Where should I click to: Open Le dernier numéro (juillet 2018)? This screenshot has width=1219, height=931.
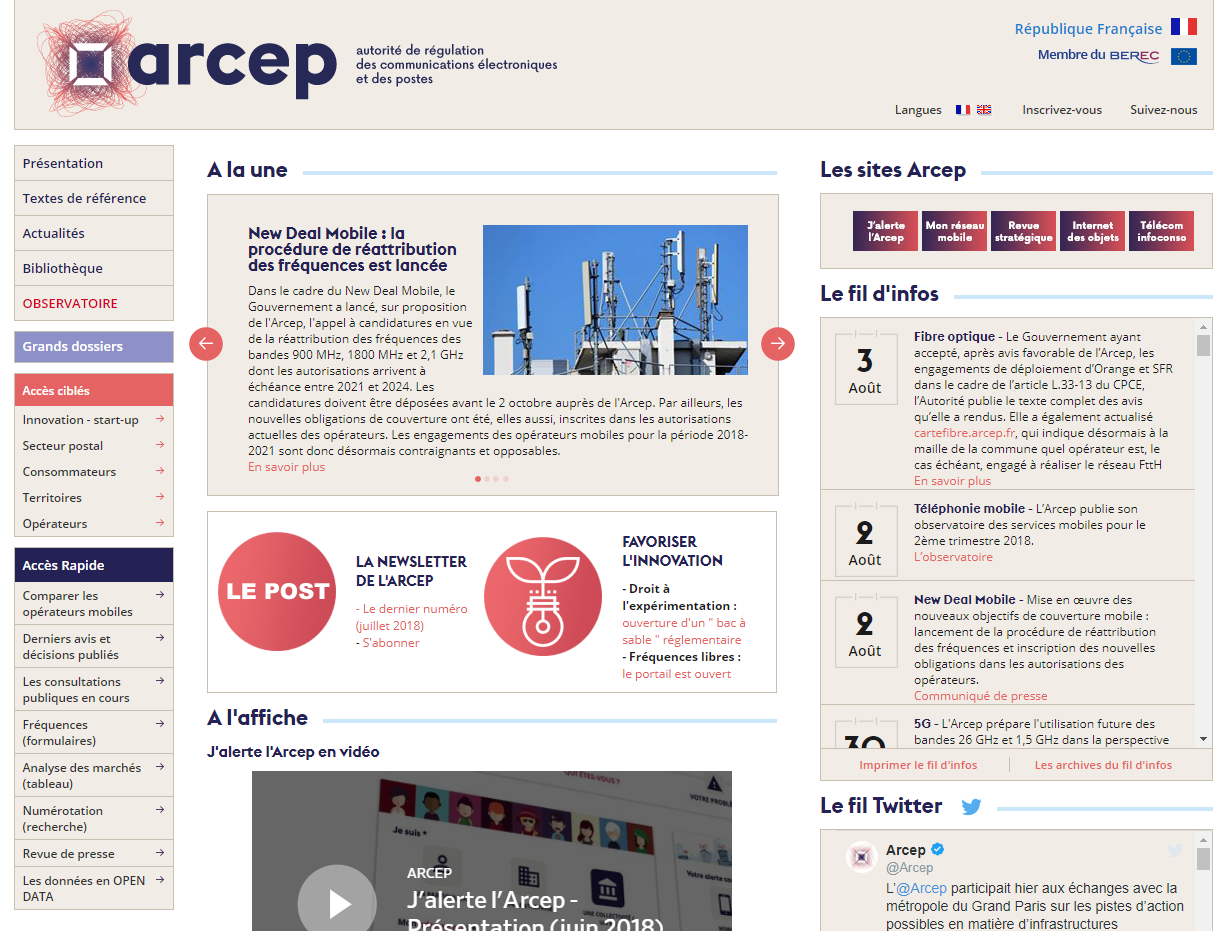pos(411,617)
